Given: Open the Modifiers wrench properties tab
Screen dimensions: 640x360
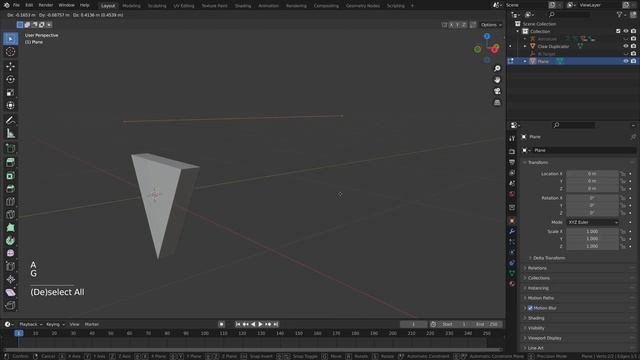Looking at the screenshot, I should coord(512,231).
